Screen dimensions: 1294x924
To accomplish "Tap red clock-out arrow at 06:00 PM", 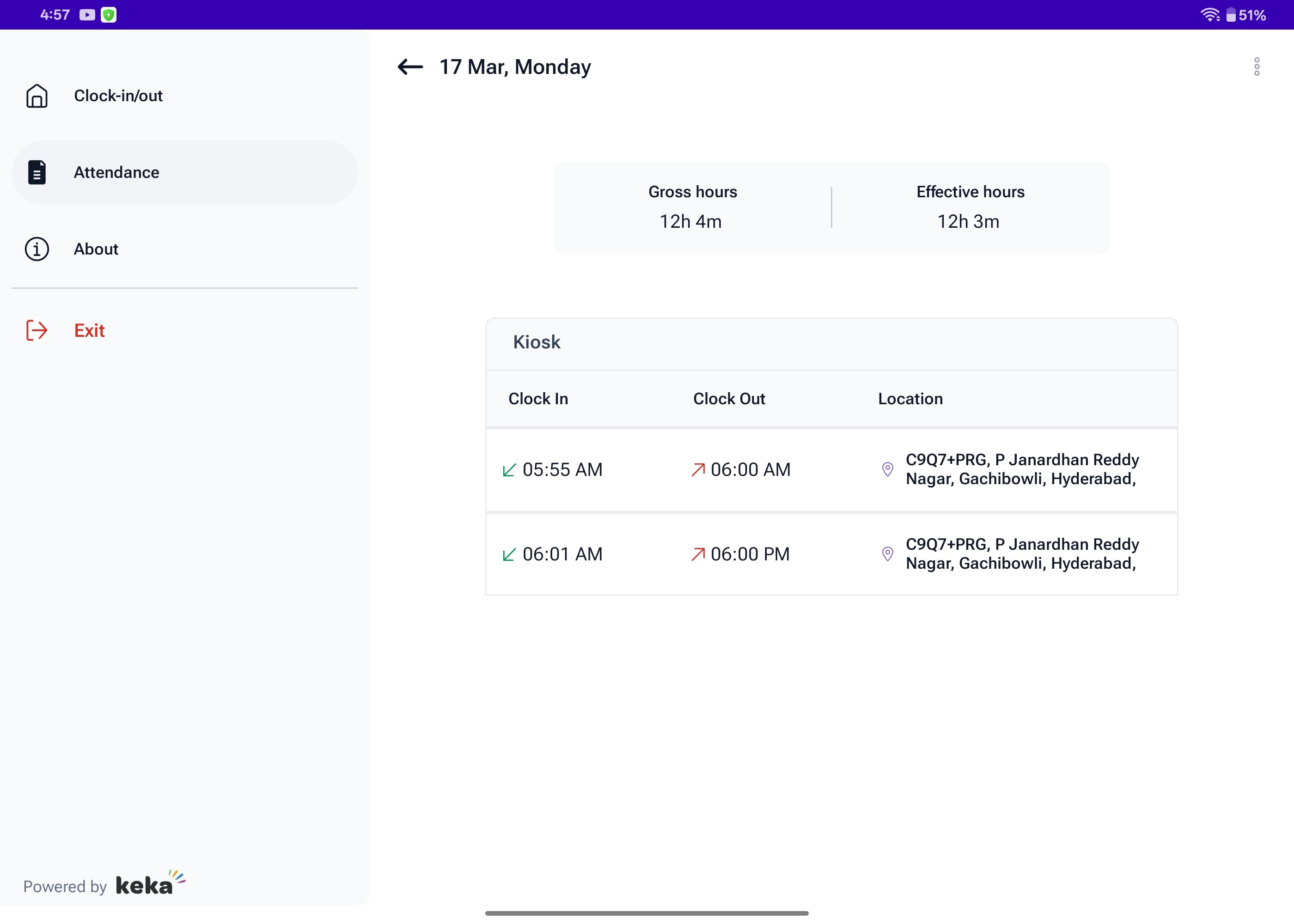I will tap(698, 554).
